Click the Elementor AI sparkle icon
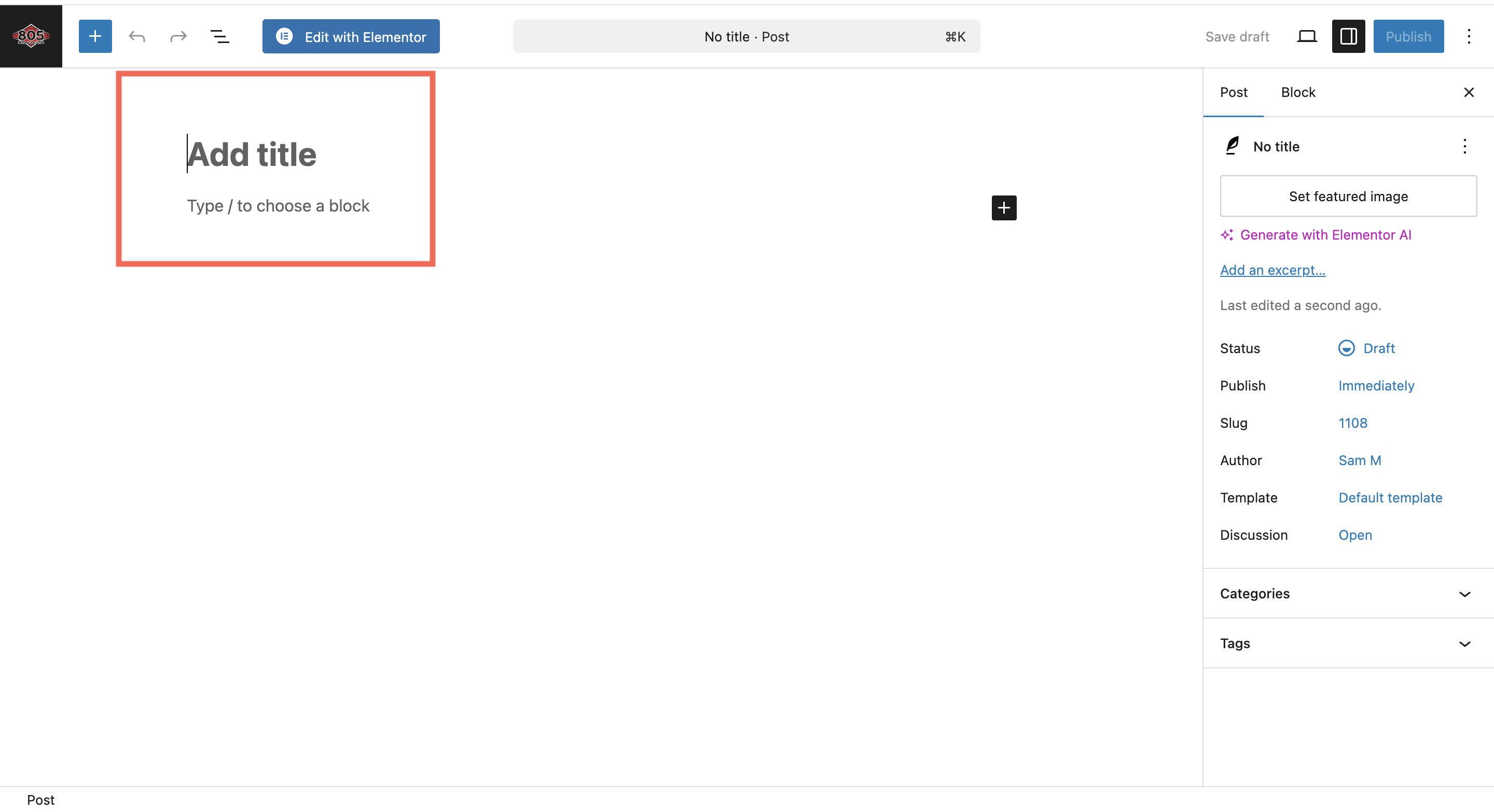Viewport: 1494px width, 812px height. pos(1227,235)
